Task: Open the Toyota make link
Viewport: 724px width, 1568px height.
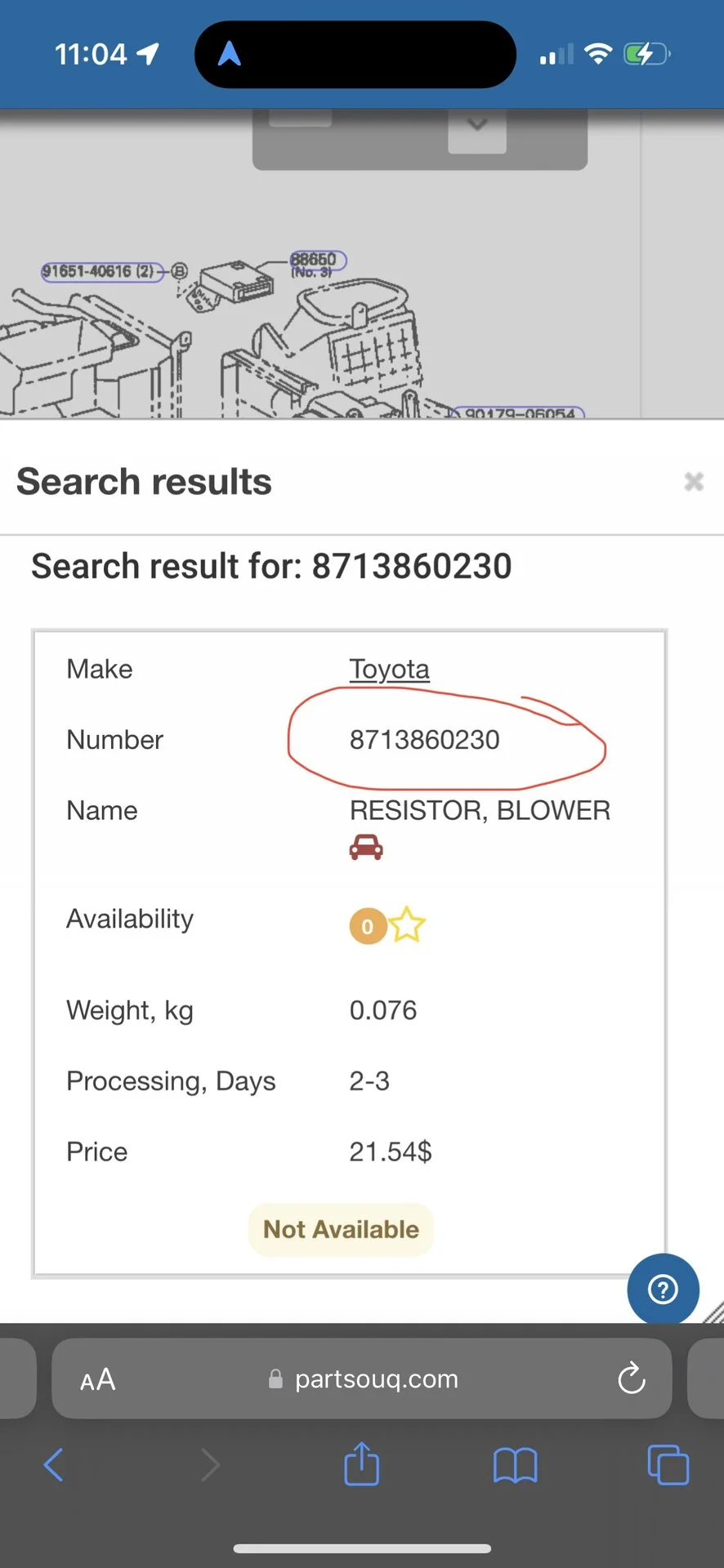Action: (x=389, y=669)
